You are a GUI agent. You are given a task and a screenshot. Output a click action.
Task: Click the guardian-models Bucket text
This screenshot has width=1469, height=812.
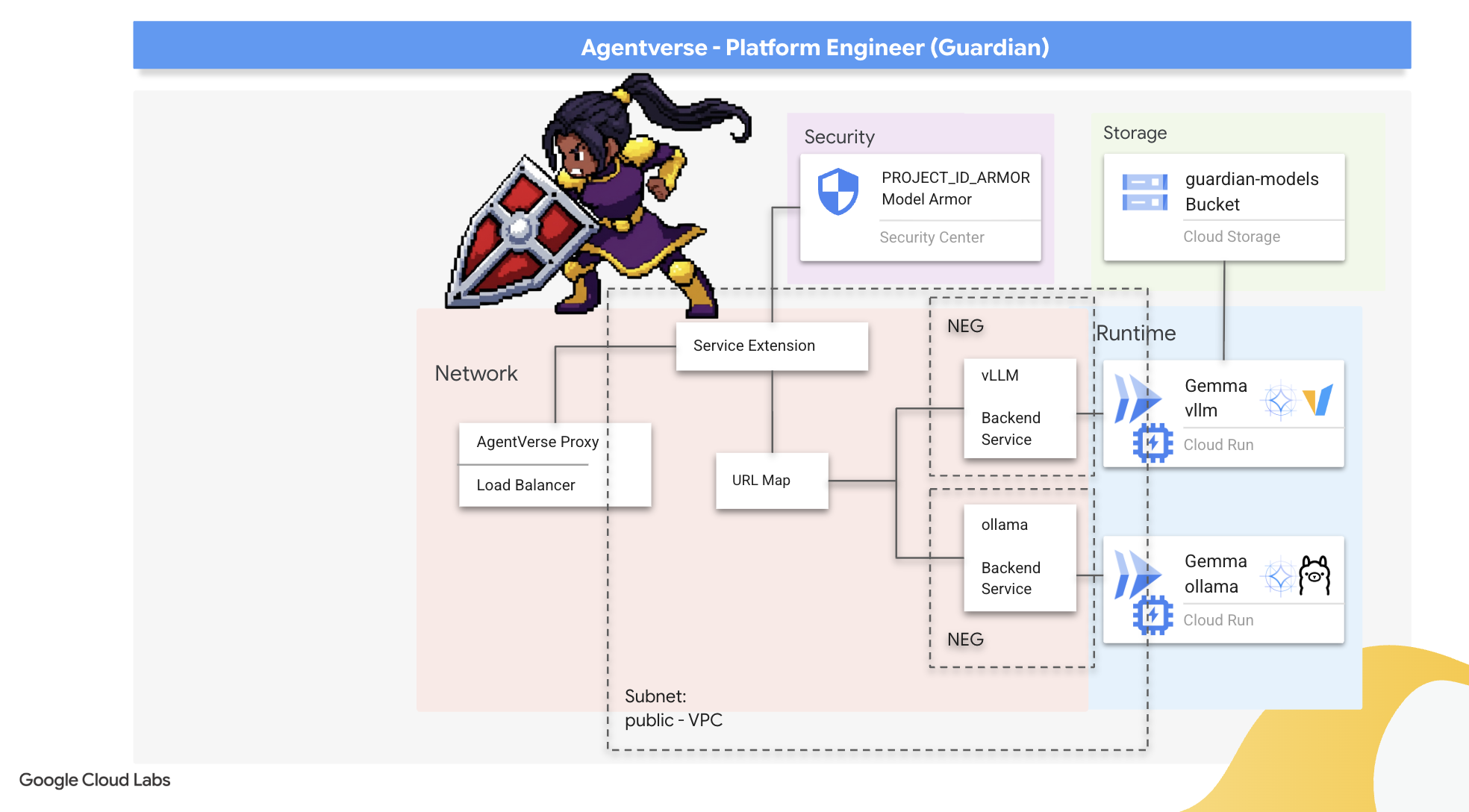click(1251, 191)
